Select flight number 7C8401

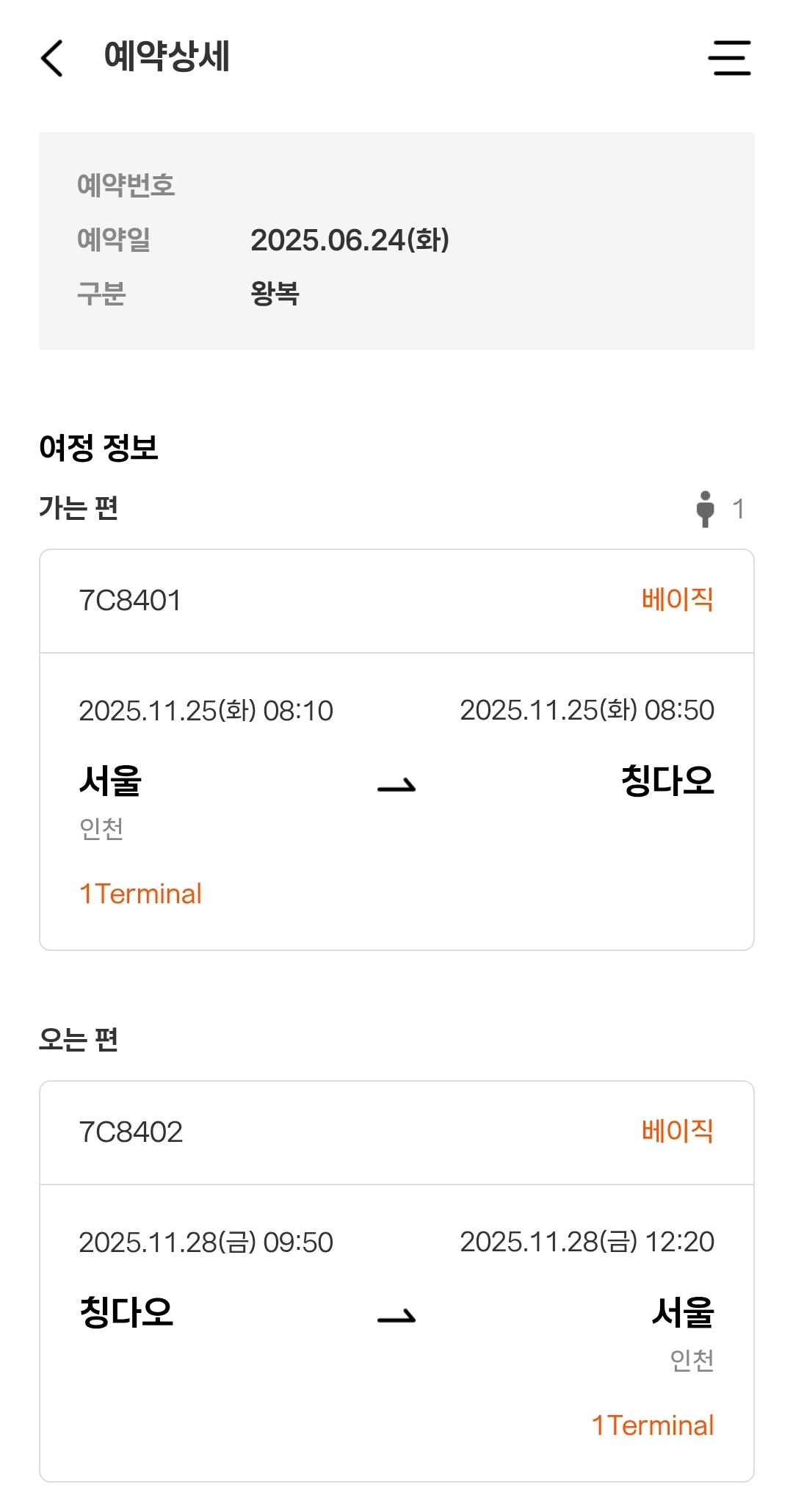pos(130,601)
